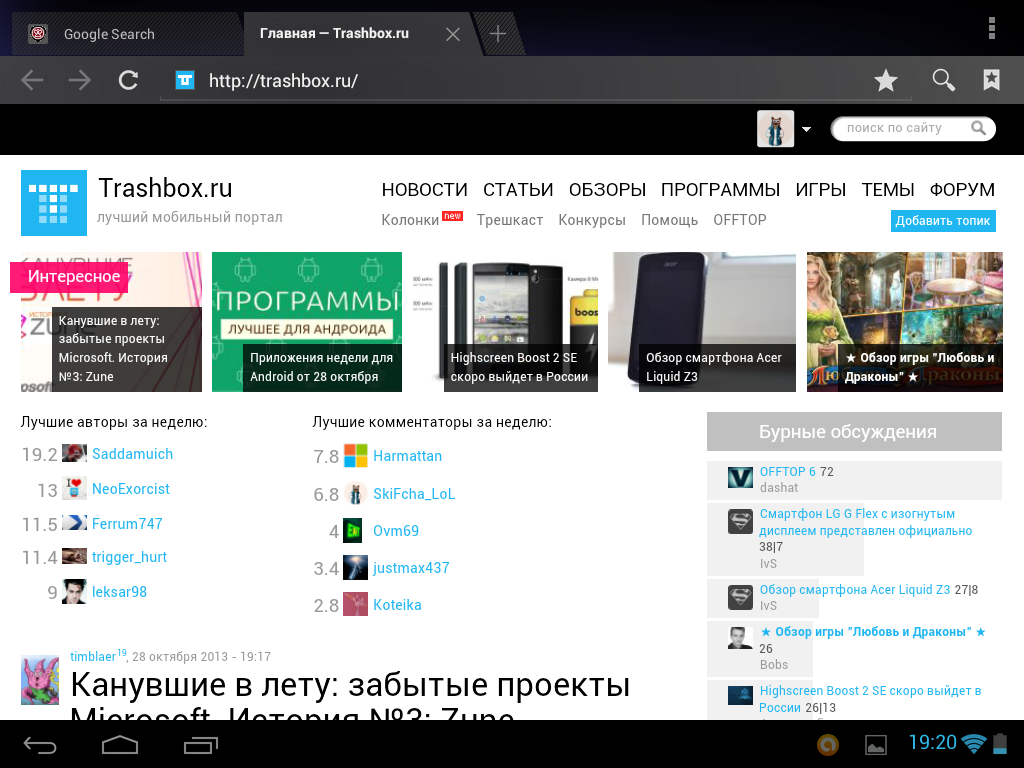Open the Помощь help link
Viewport: 1024px width, 768px height.
tap(669, 220)
